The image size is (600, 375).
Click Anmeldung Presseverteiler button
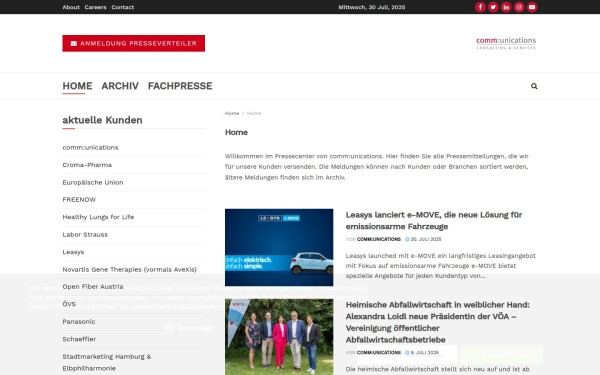pyautogui.click(x=134, y=43)
